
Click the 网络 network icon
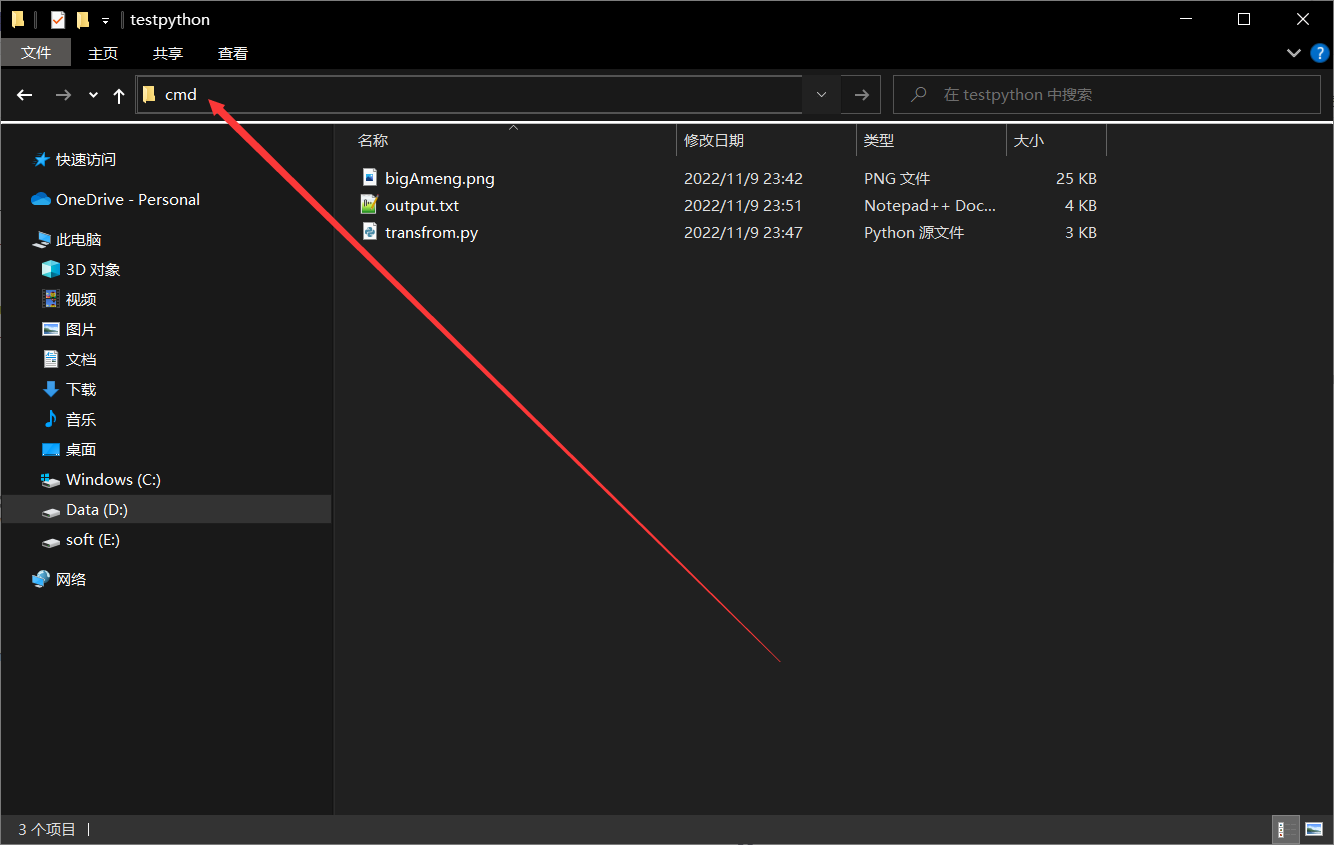point(41,579)
